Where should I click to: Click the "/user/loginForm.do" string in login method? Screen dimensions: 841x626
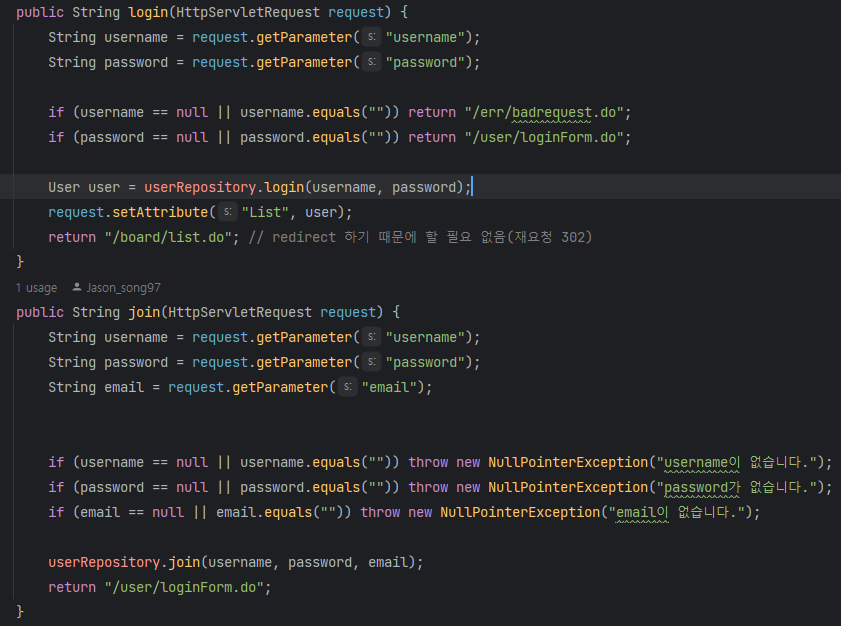[x=544, y=137]
